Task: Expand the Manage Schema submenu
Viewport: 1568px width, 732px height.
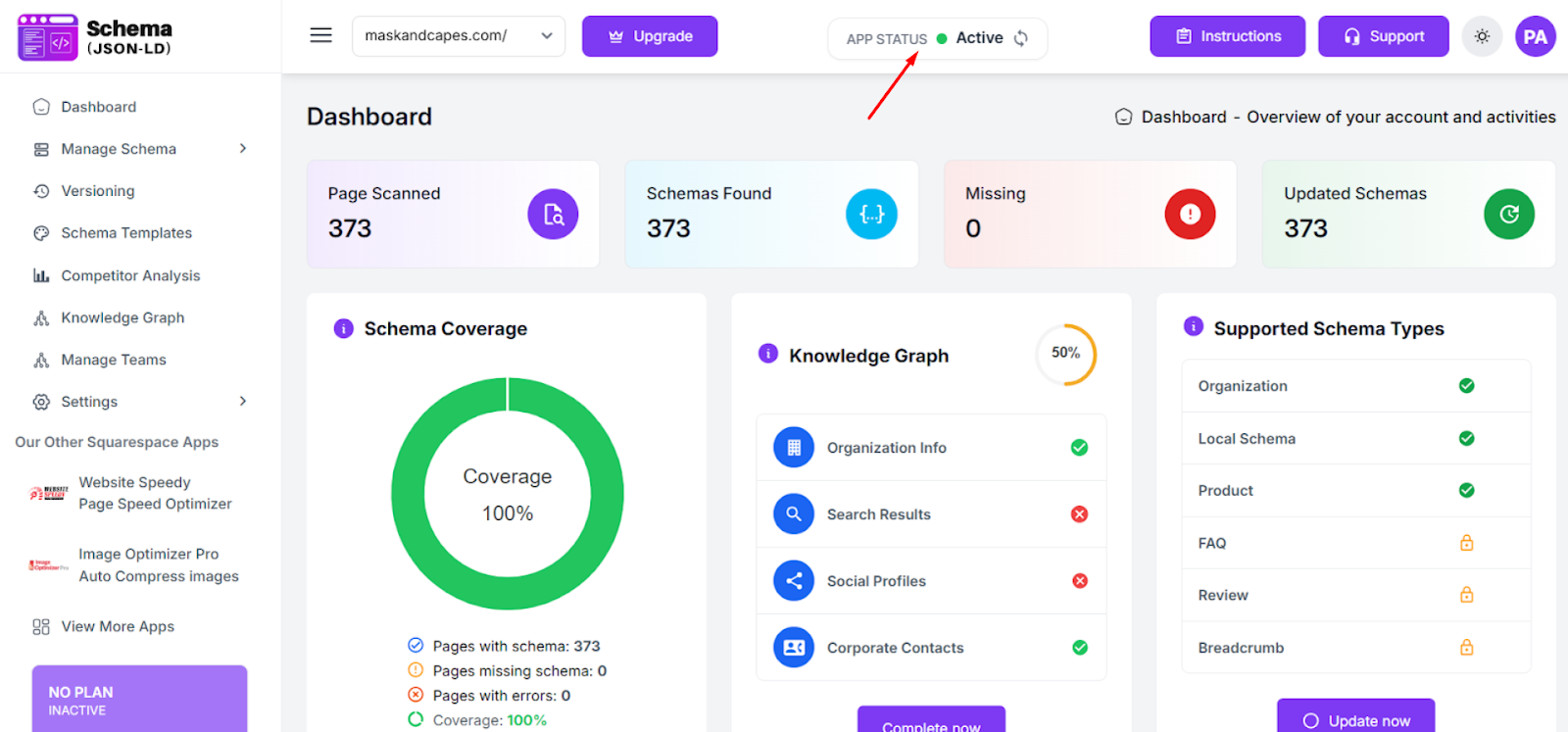Action: click(x=242, y=149)
